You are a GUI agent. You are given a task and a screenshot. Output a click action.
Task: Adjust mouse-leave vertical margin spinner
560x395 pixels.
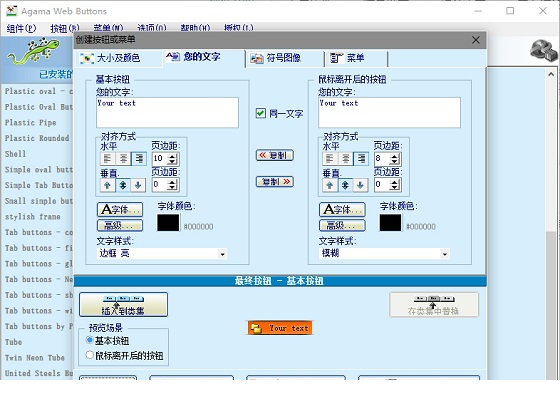pyautogui.click(x=395, y=185)
